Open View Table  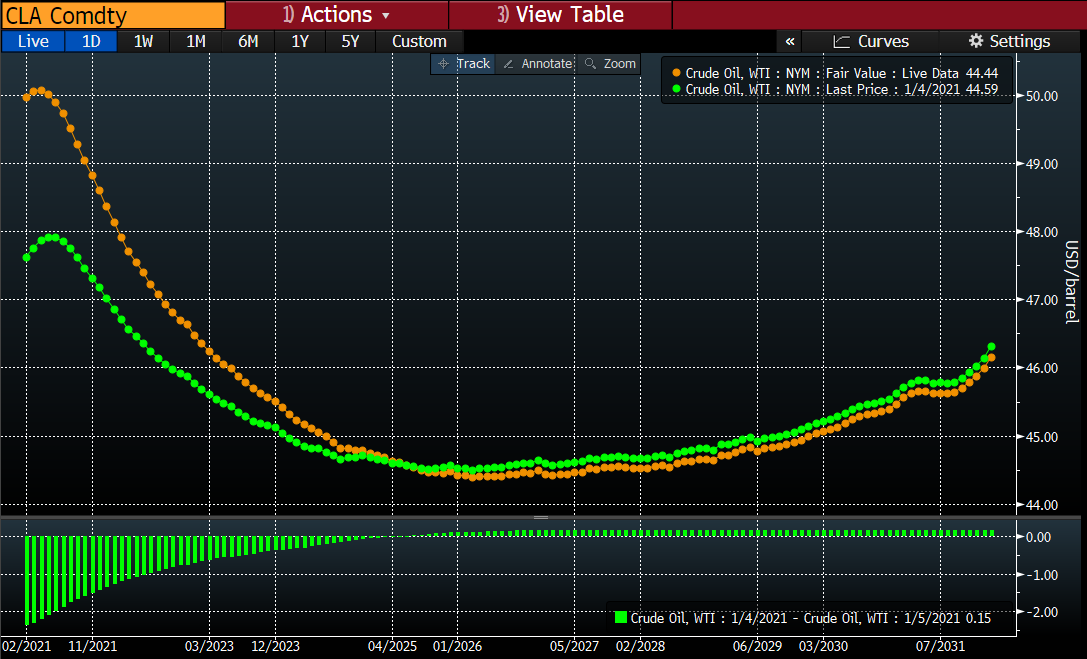pyautogui.click(x=561, y=15)
